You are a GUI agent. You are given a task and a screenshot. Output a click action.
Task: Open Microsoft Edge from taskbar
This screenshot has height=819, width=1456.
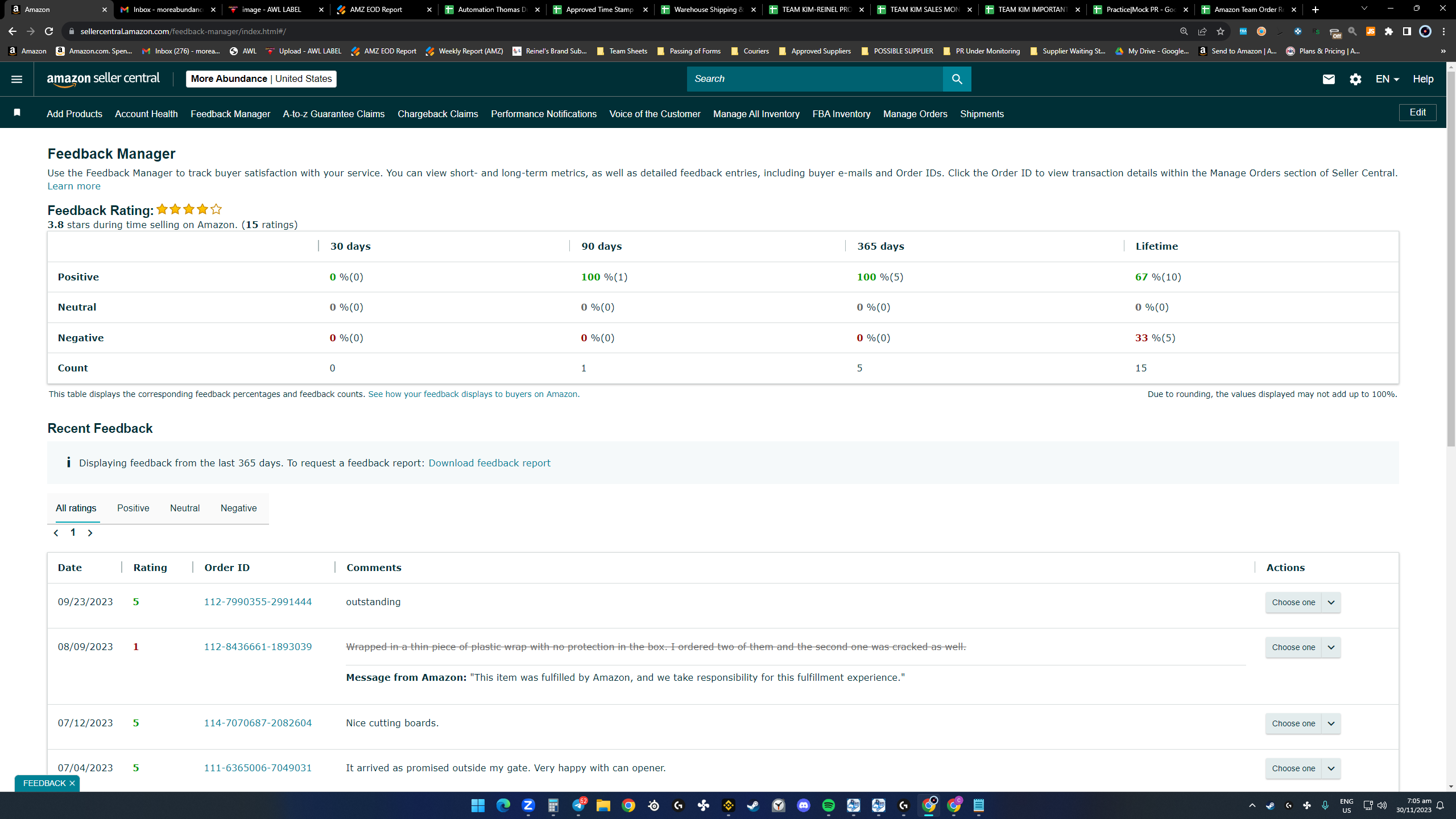pyautogui.click(x=503, y=805)
